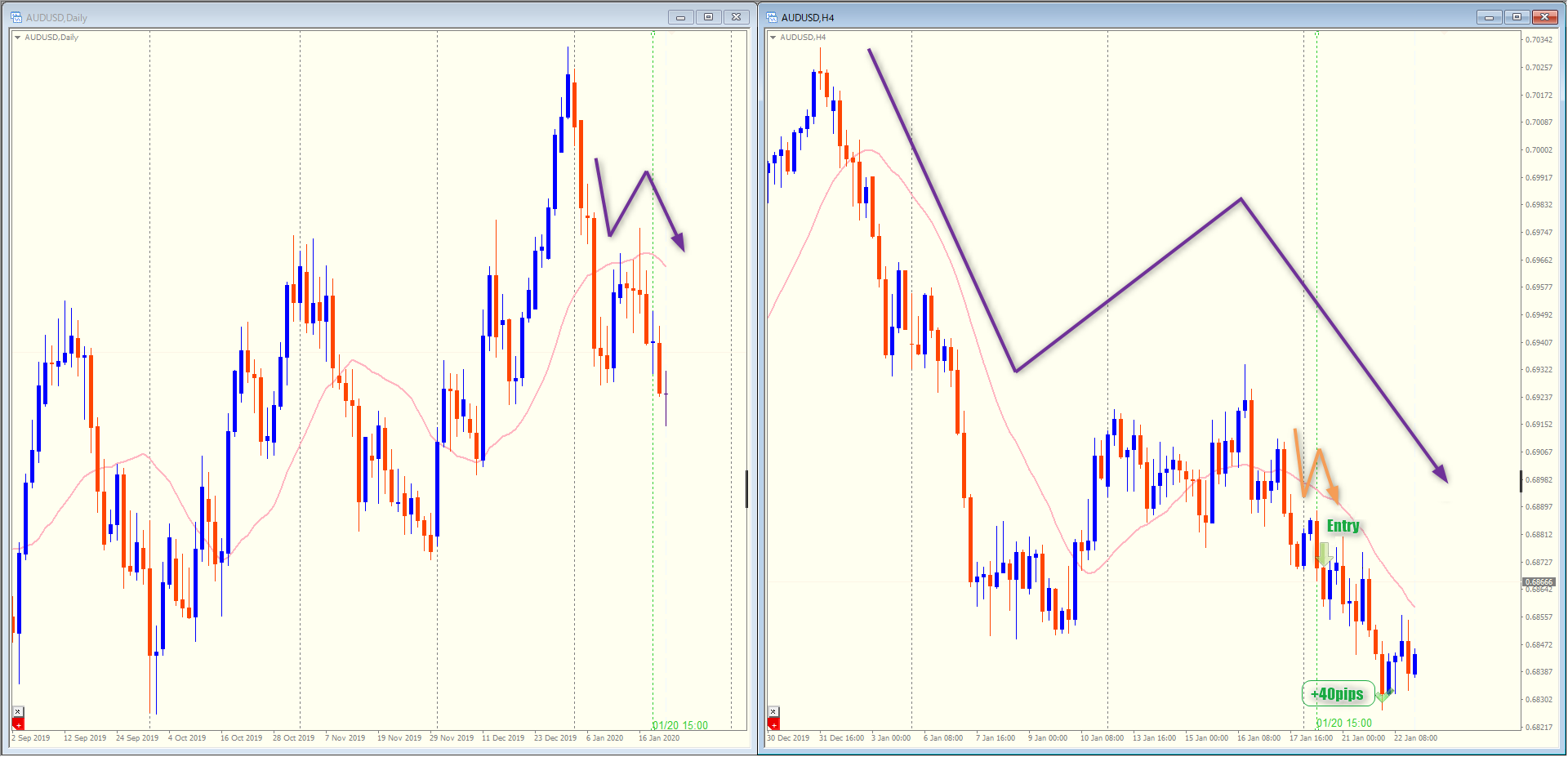The width and height of the screenshot is (1568, 757).
Task: Select the green down arrow below Entry
Action: point(1325,555)
